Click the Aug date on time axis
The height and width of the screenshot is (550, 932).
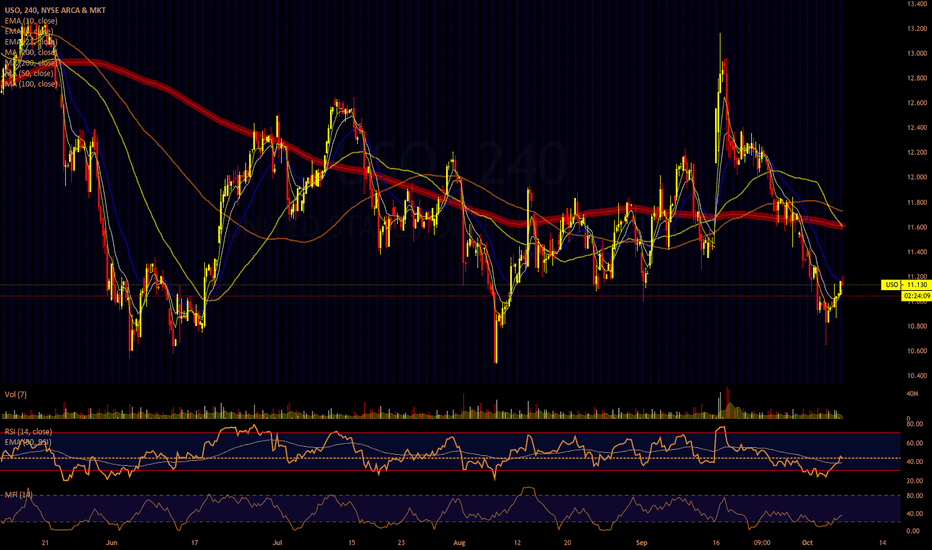tap(458, 542)
